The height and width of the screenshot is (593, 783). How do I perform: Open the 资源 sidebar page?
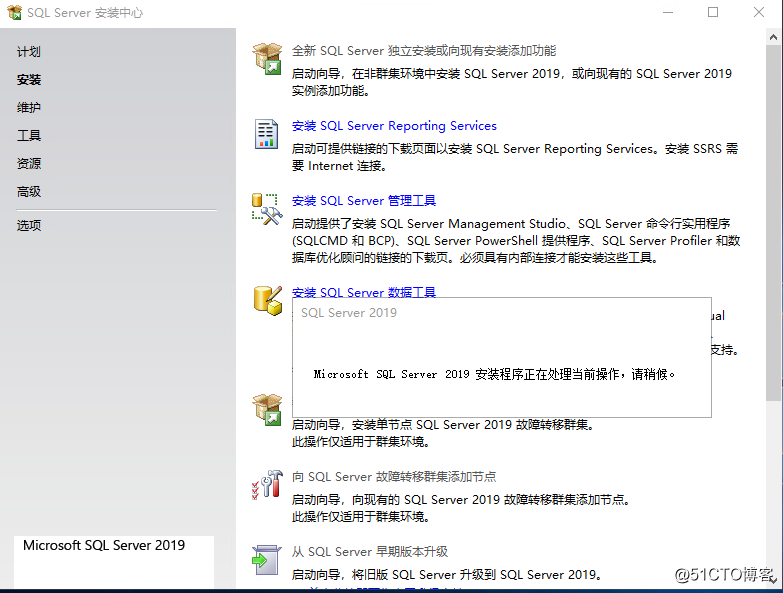[x=28, y=164]
